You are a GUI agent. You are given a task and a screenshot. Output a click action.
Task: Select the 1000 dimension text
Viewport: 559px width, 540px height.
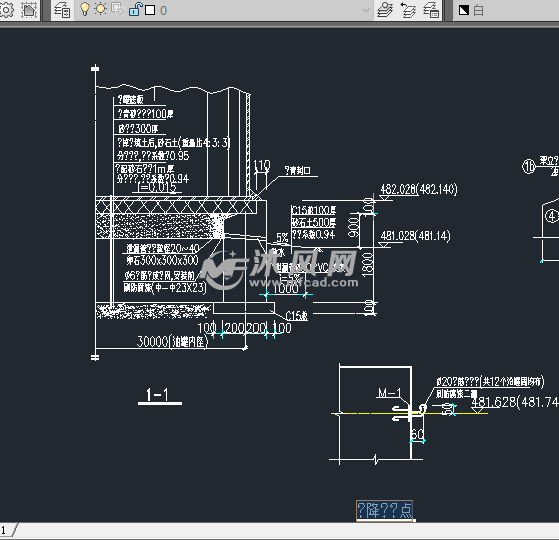pos(285,288)
